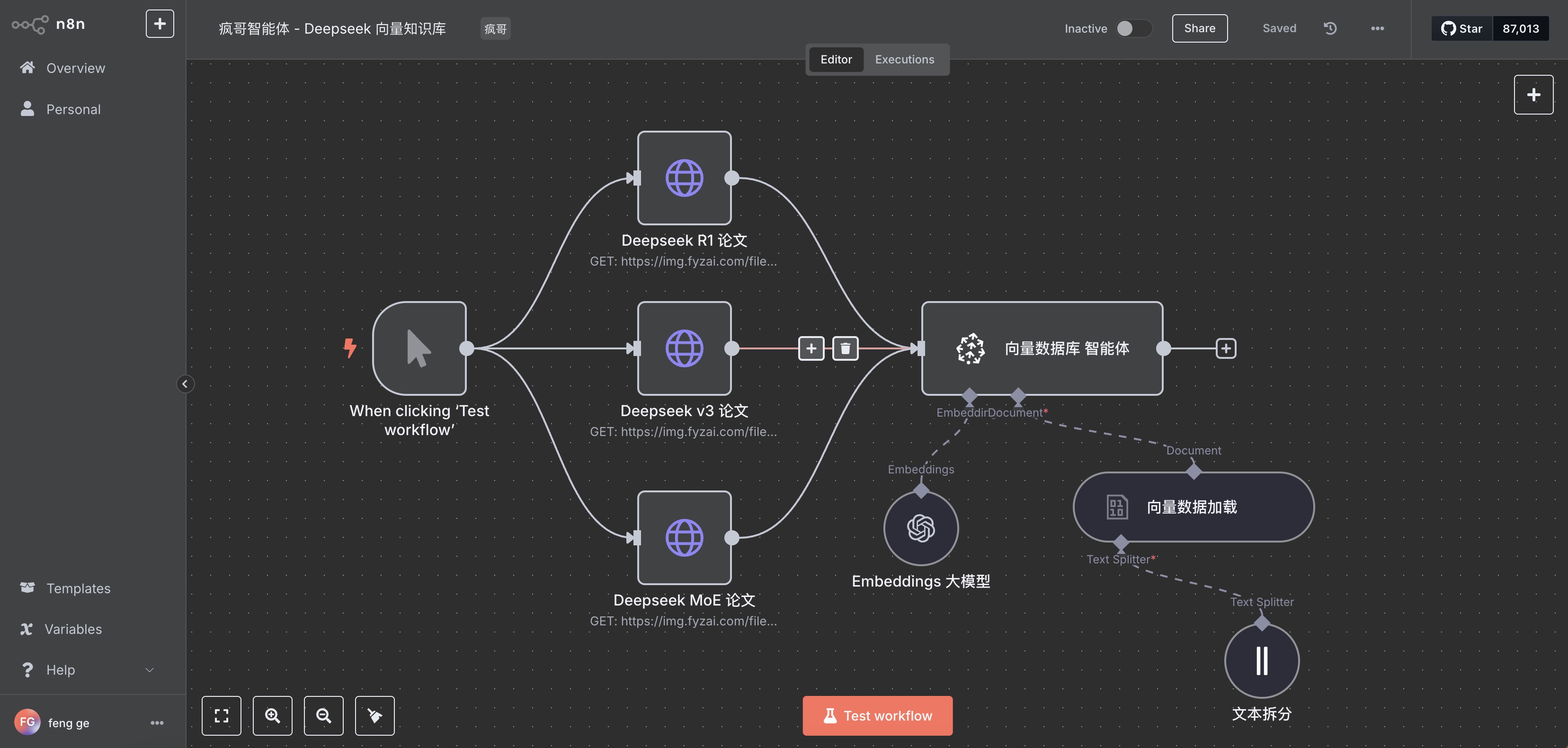Collapse the left sidebar

click(x=185, y=384)
